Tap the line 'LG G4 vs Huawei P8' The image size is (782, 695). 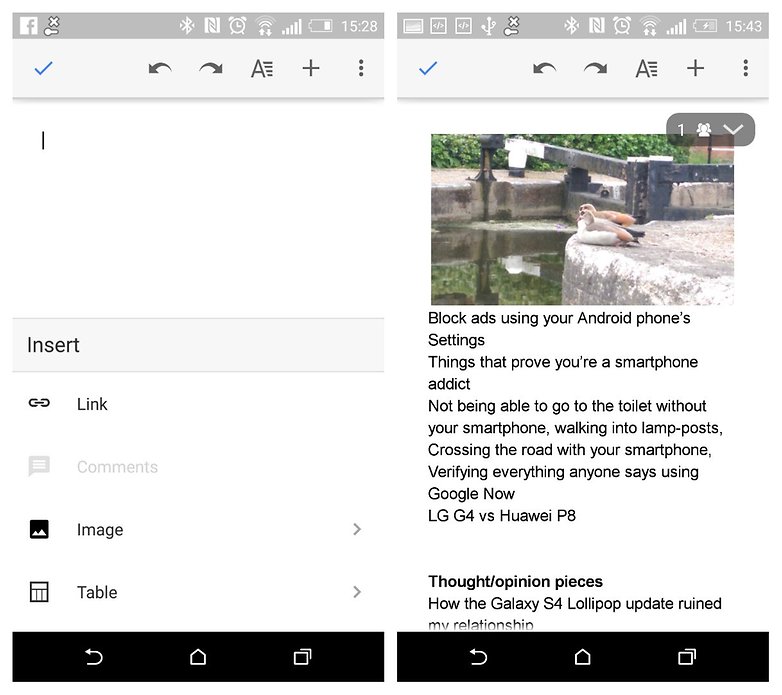(x=502, y=516)
